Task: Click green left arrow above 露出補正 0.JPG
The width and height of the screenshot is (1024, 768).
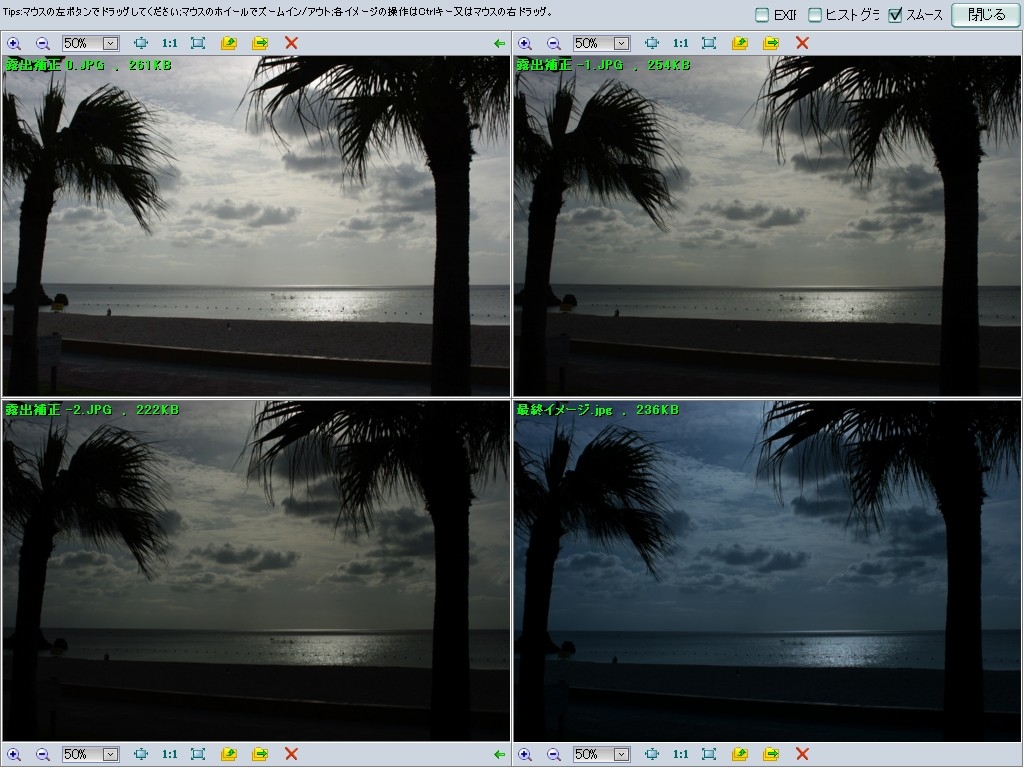Action: point(500,43)
